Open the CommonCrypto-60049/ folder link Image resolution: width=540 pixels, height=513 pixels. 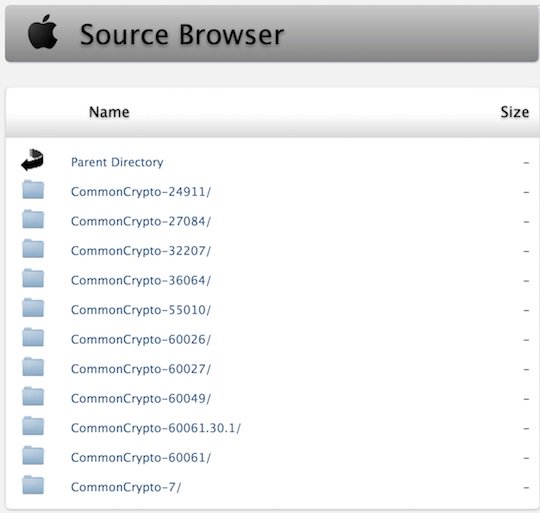[x=141, y=399]
